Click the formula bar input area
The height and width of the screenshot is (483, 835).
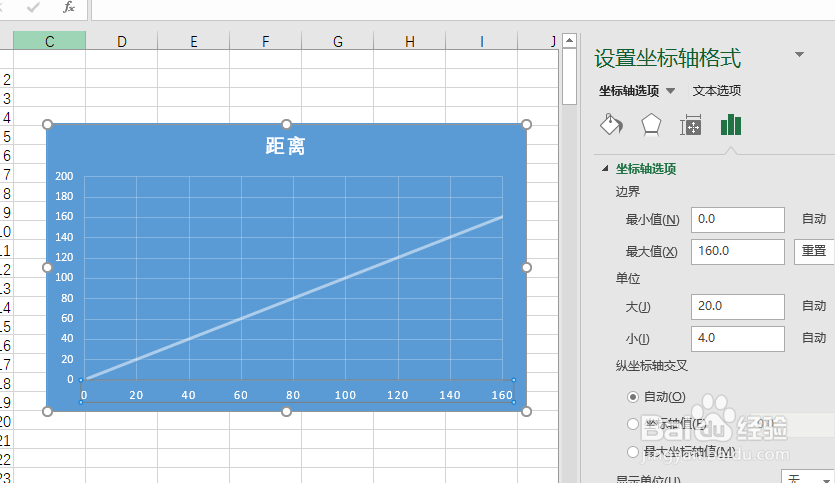pyautogui.click(x=463, y=10)
